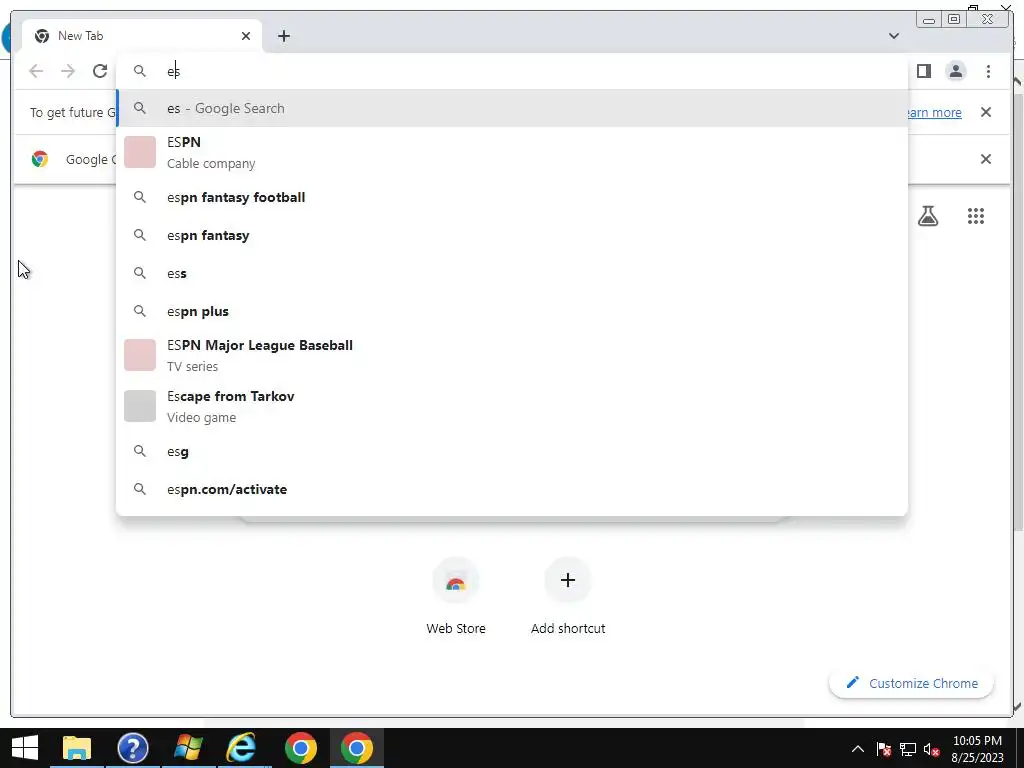Toggle the Chrome side panel icon
The width and height of the screenshot is (1024, 768).
click(923, 71)
